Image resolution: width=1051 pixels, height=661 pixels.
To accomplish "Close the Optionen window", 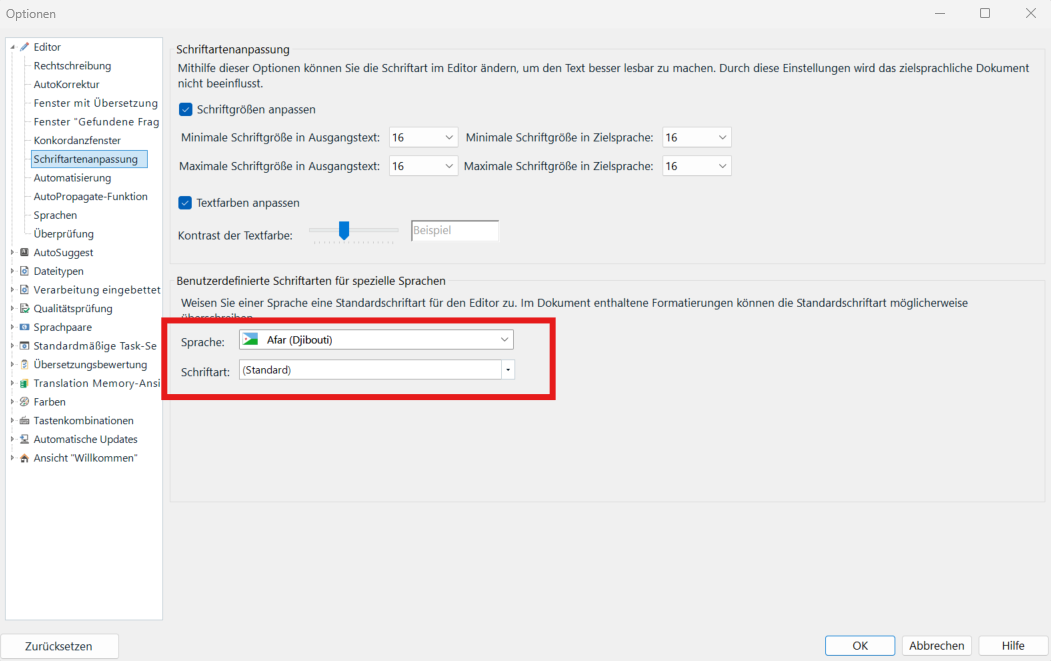I will tap(1031, 13).
